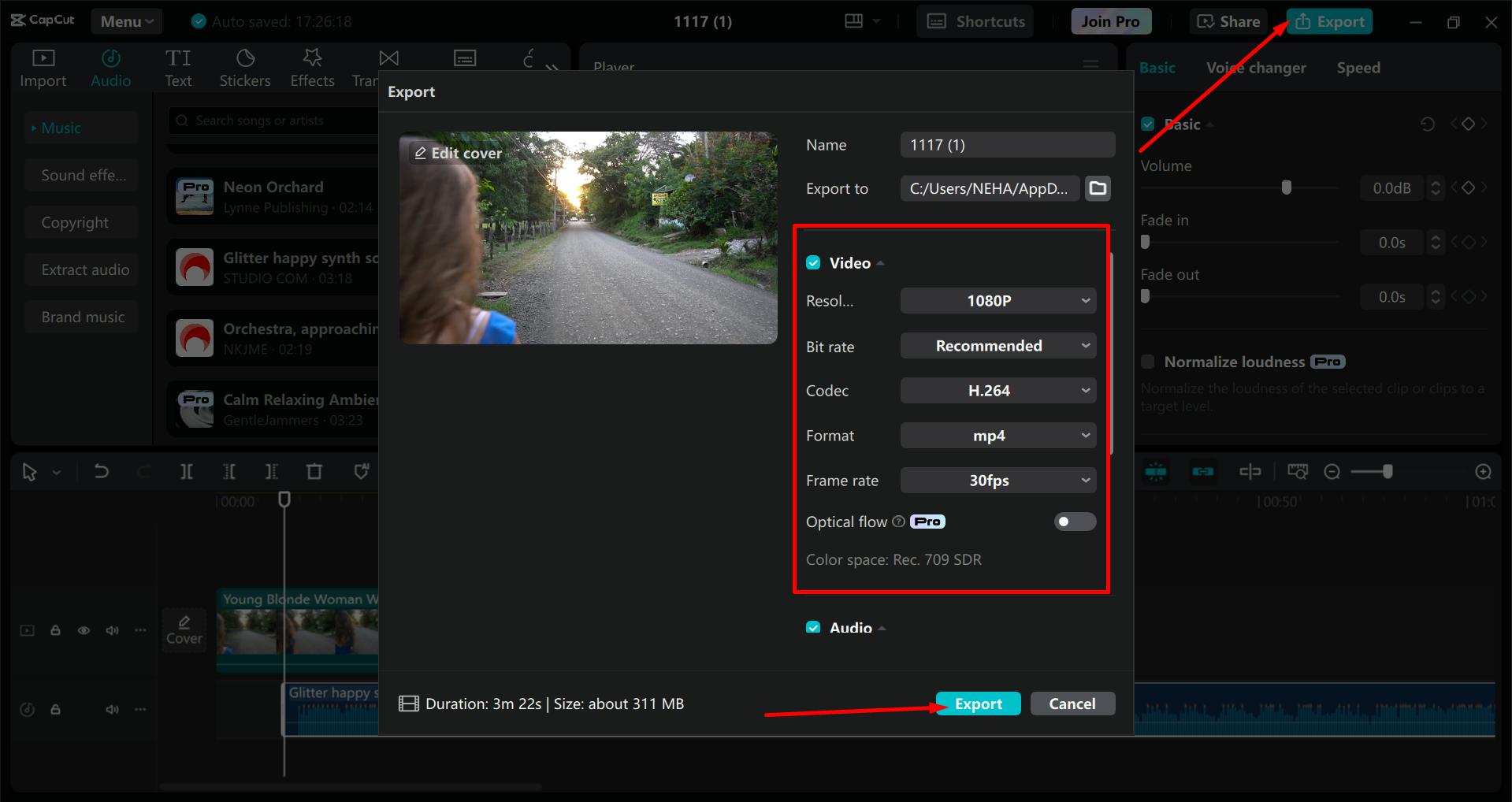
Task: Open the Stickers panel
Action: pos(244,68)
